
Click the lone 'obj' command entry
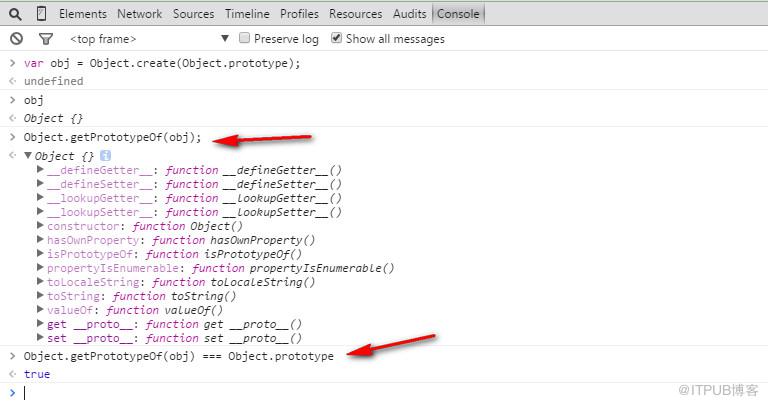click(x=33, y=100)
